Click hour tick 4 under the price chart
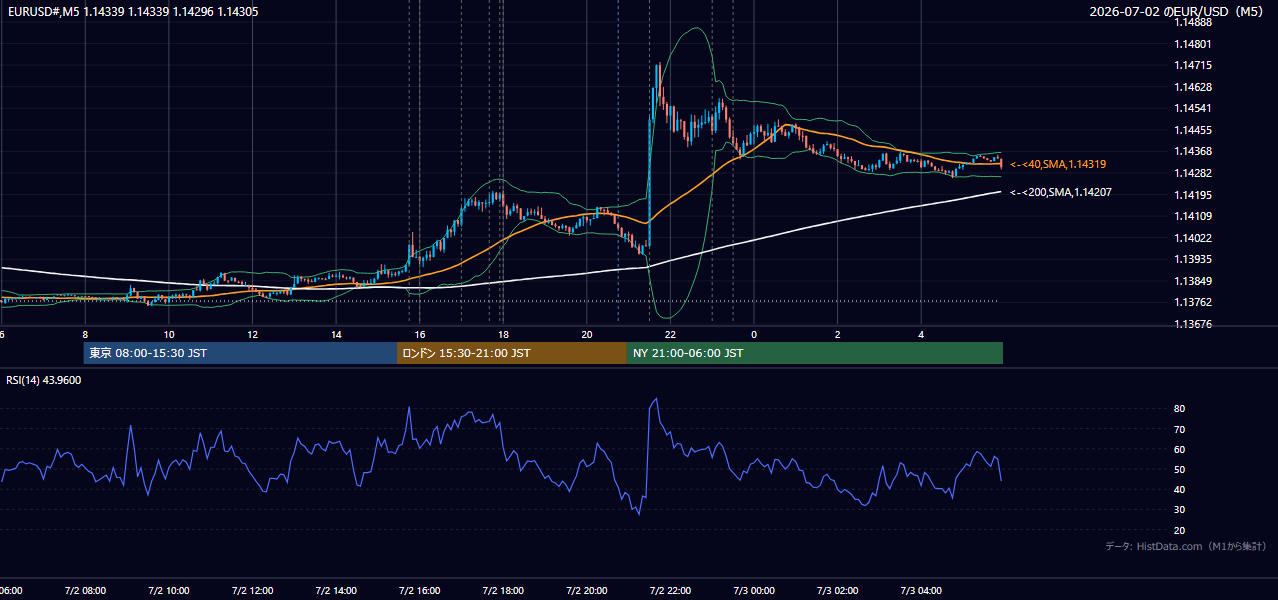 [x=922, y=334]
